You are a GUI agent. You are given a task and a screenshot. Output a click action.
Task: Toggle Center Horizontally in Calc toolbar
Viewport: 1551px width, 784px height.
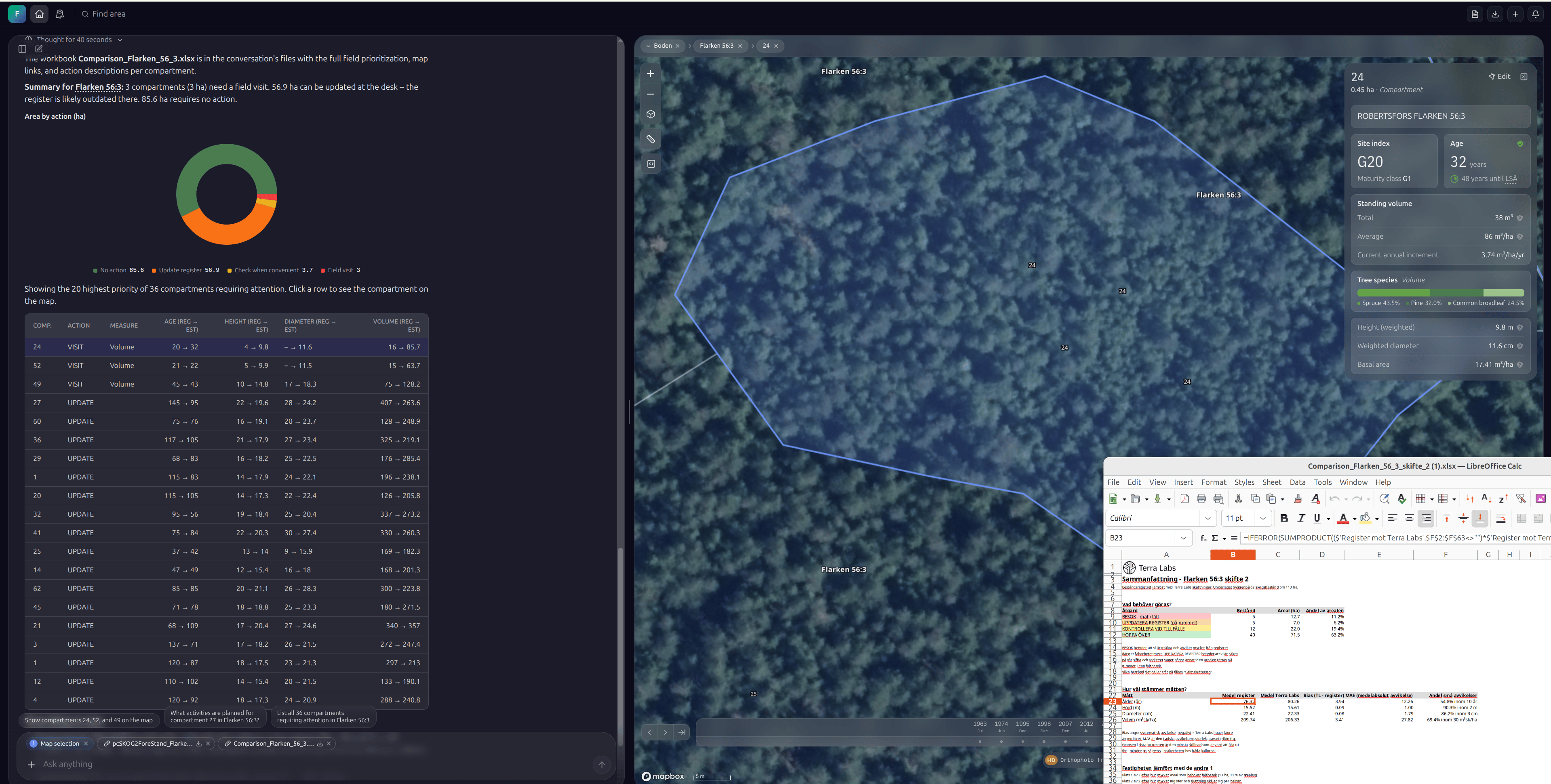point(1409,518)
